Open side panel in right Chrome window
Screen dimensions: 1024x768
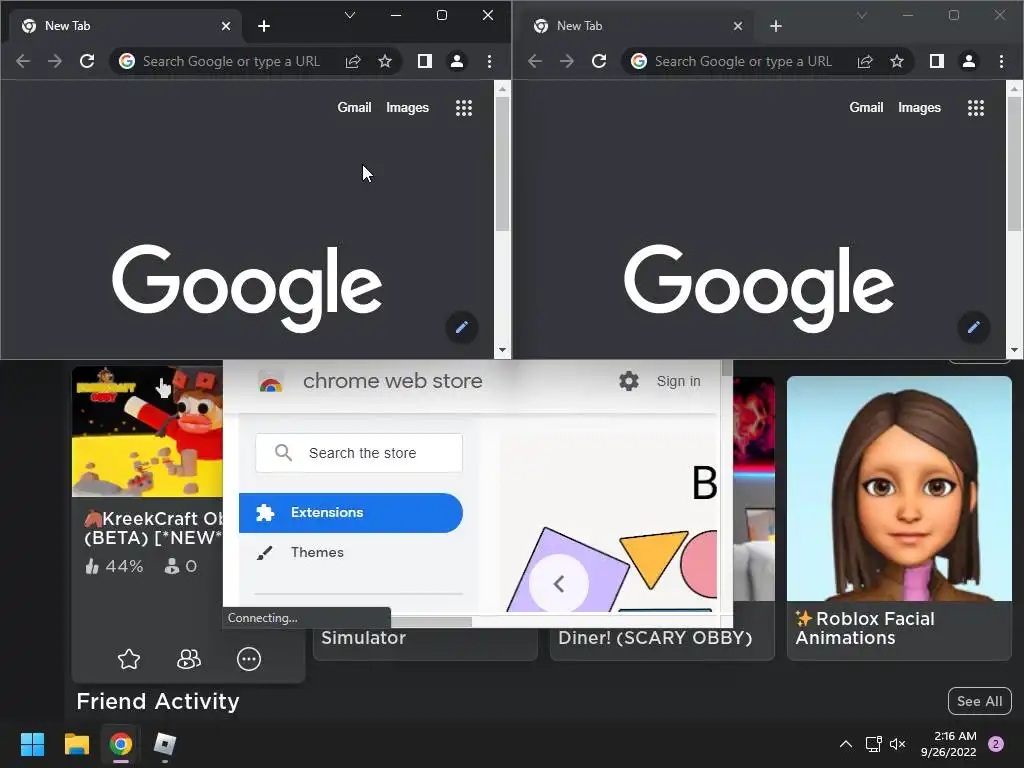tap(936, 61)
